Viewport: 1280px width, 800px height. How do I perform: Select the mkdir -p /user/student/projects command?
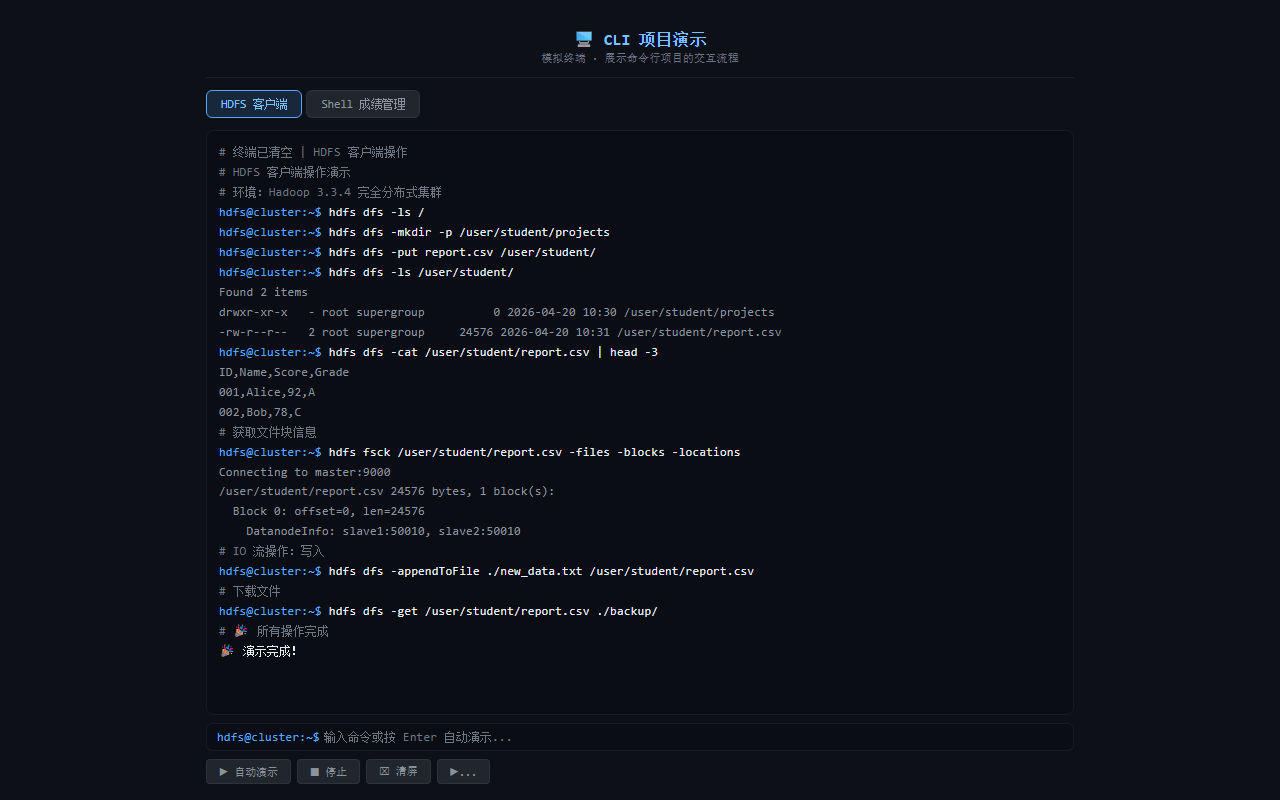414,232
